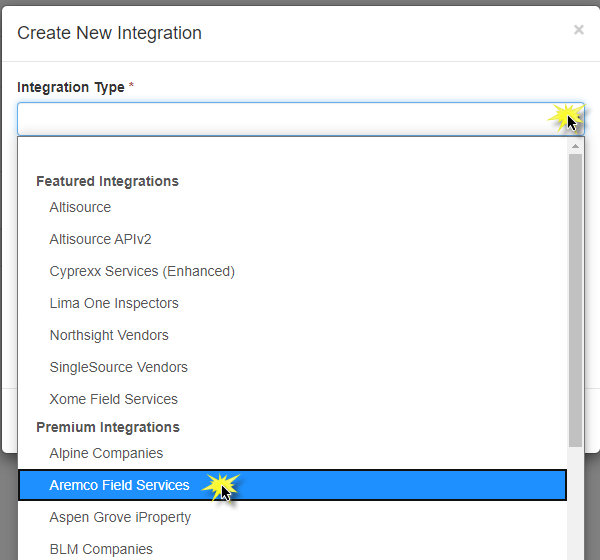600x560 pixels.
Task: Pick Lima One Inspectors integration
Action: tap(292, 303)
